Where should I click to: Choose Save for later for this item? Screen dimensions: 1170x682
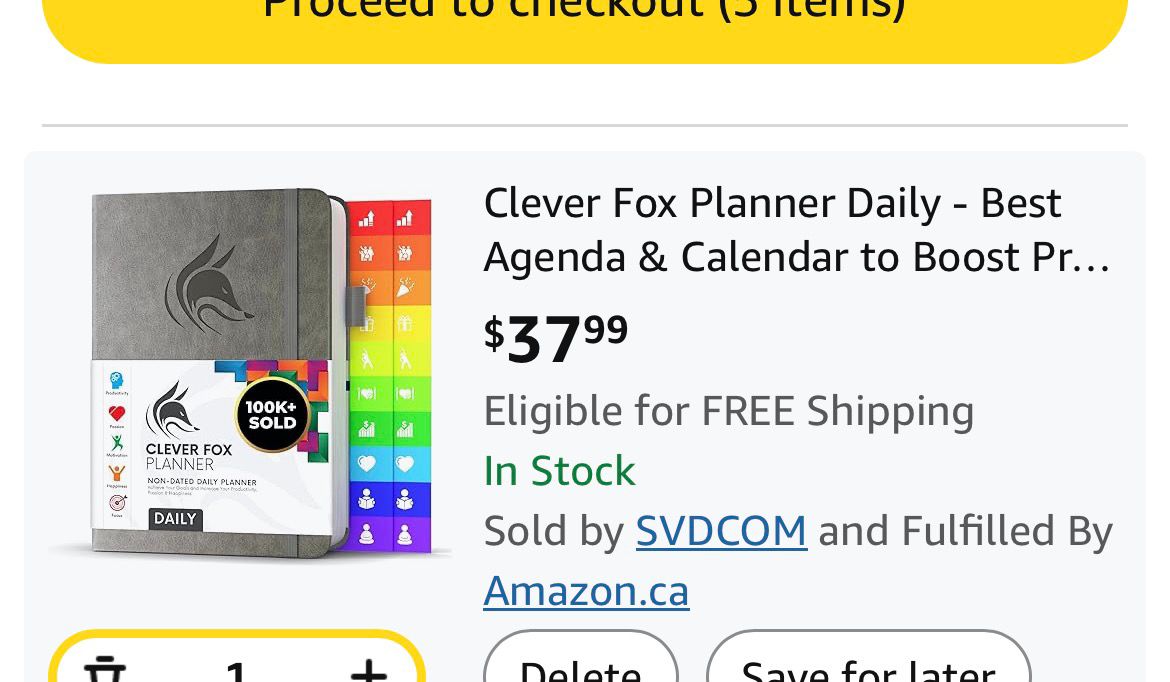click(867, 665)
